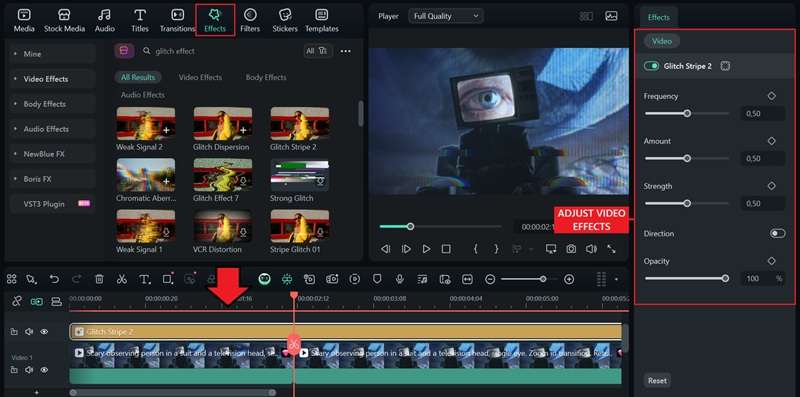Open the Full Quality dropdown
The width and height of the screenshot is (800, 397).
point(445,16)
